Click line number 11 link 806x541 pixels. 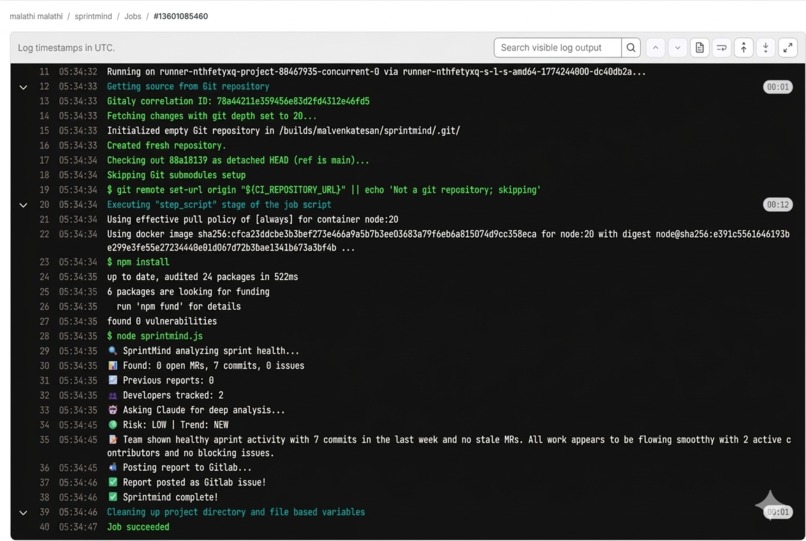click(44, 71)
